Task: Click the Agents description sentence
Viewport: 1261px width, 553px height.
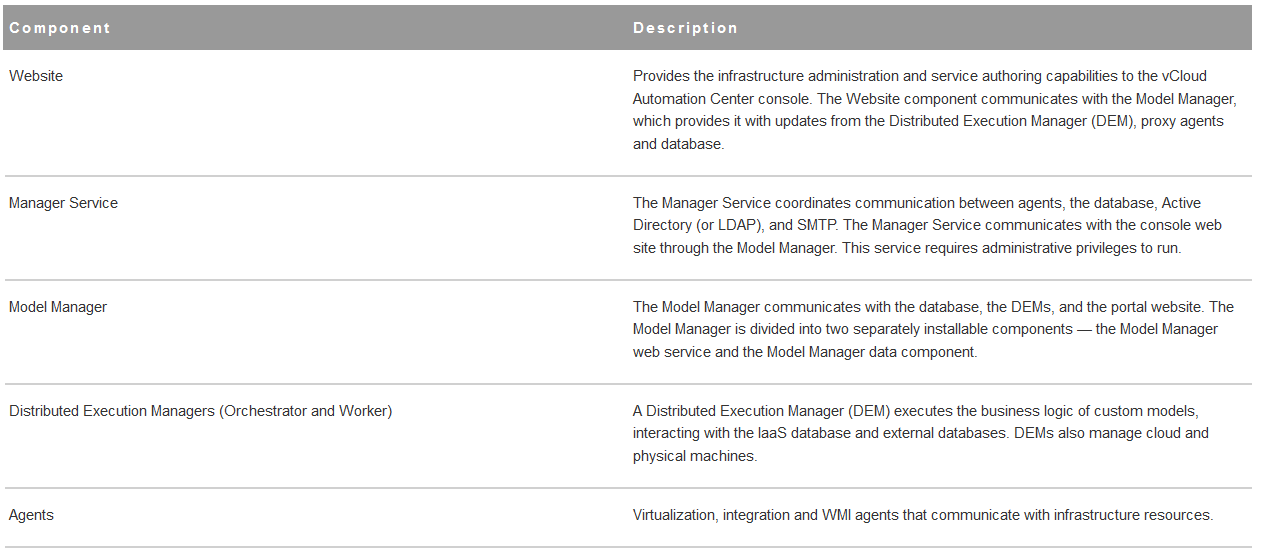Action: point(923,515)
